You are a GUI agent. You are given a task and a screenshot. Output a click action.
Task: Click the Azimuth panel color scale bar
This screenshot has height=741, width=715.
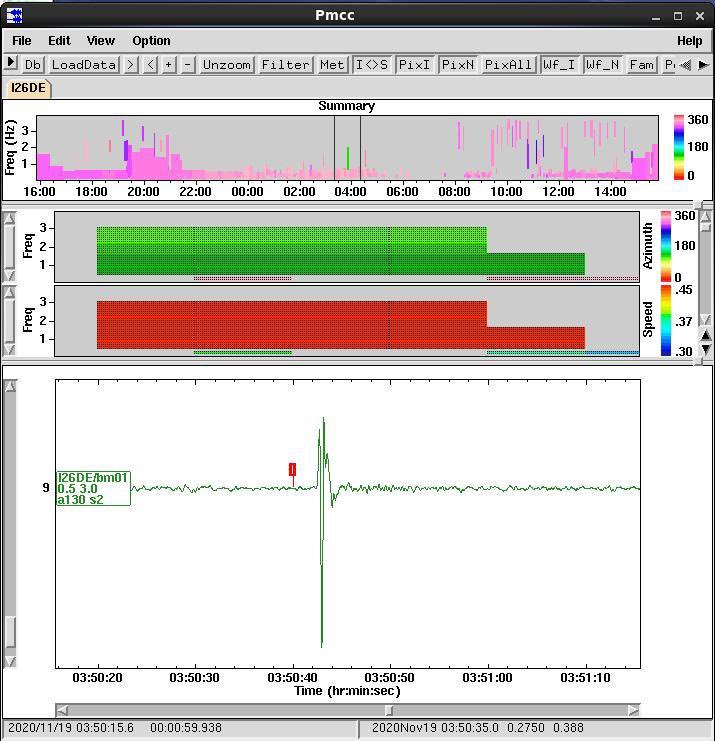[x=666, y=247]
